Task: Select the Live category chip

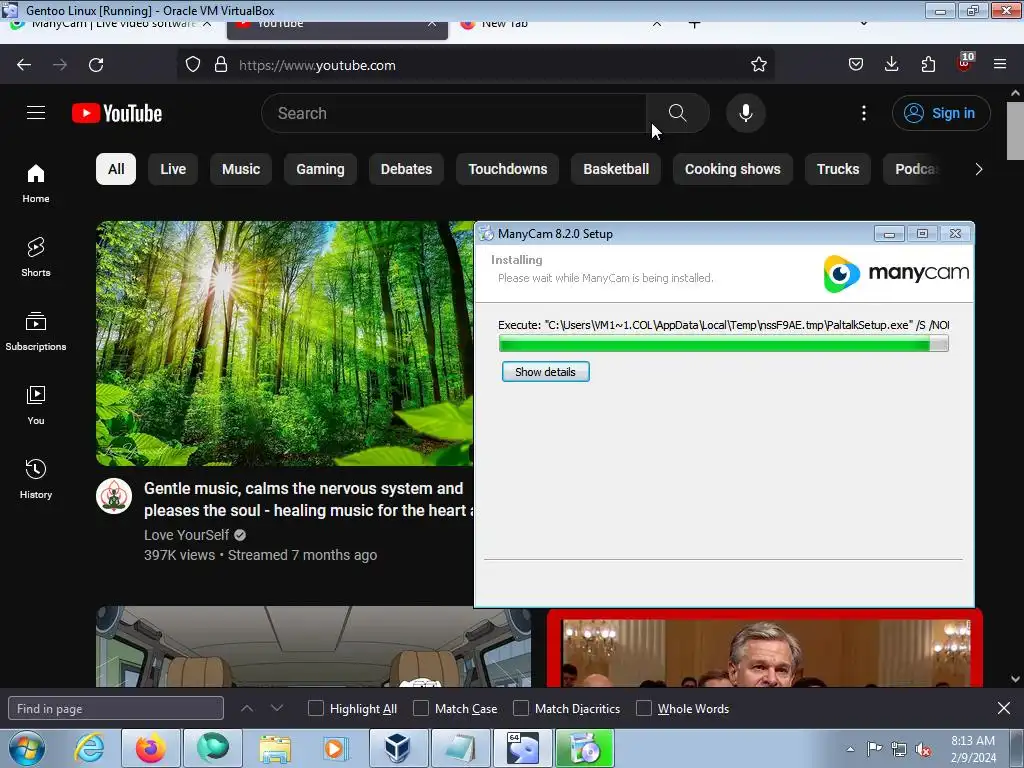Action: pos(173,169)
